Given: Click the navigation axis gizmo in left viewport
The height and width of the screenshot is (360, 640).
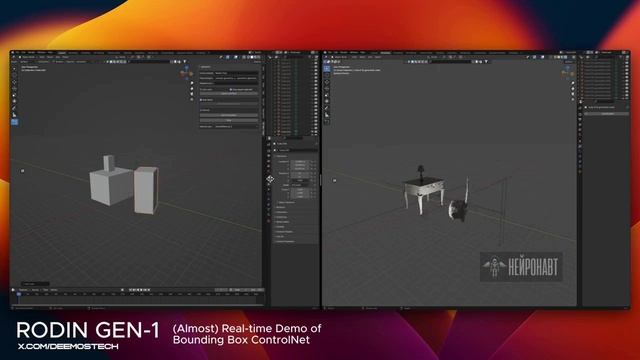Looking at the screenshot, I should click(186, 73).
